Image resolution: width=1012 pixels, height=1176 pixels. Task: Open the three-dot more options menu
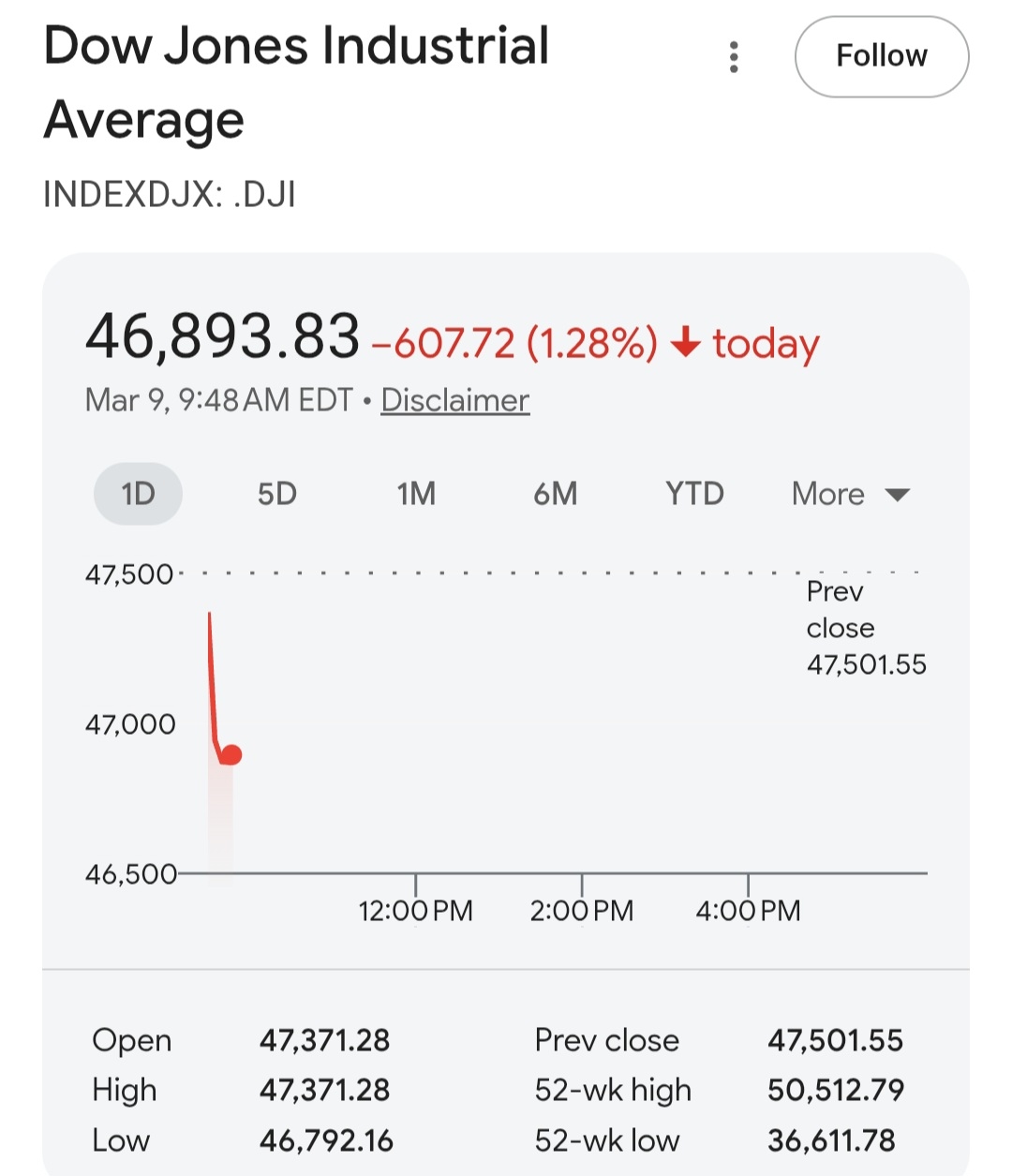pos(734,57)
